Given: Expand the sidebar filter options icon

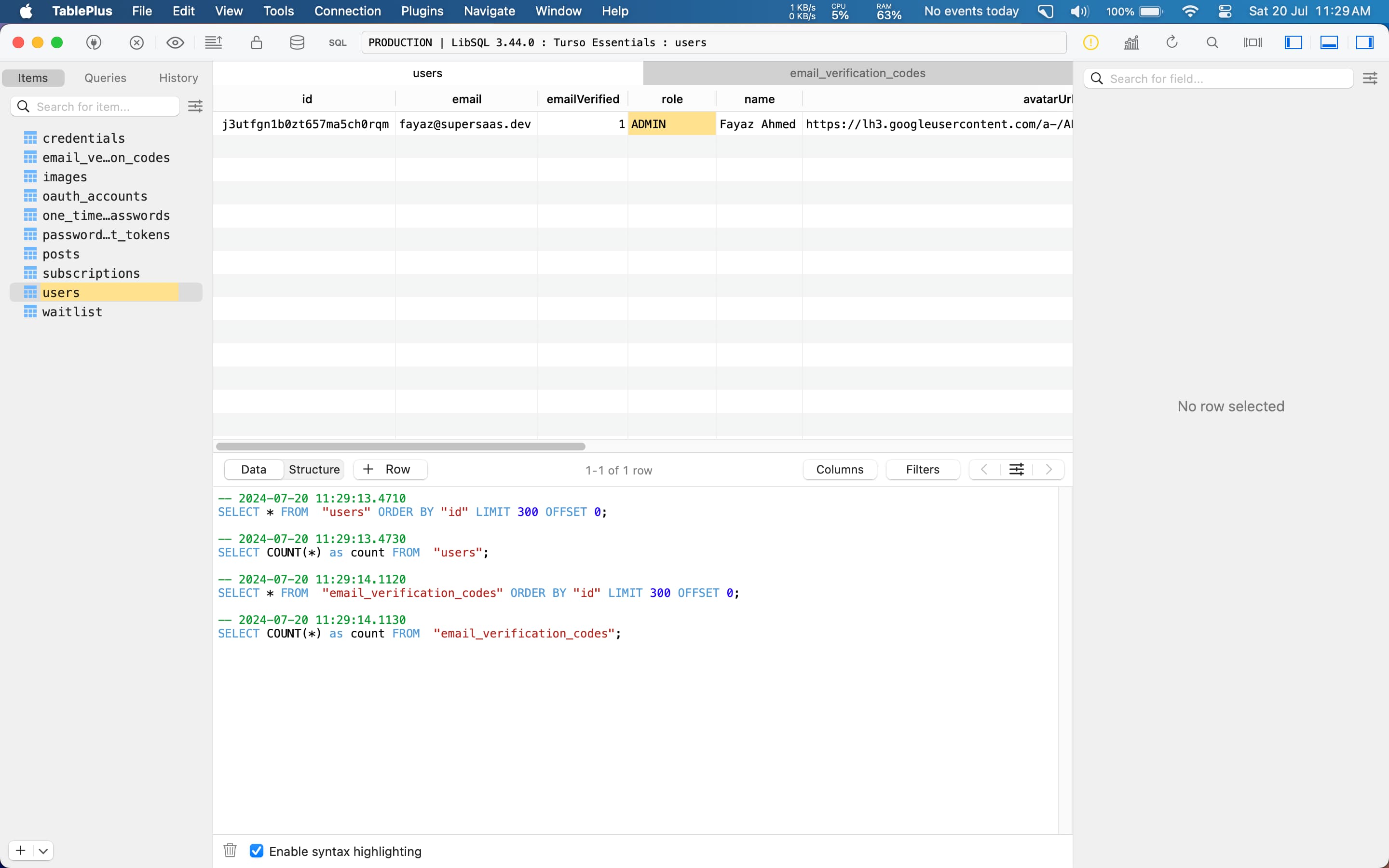Looking at the screenshot, I should (197, 106).
